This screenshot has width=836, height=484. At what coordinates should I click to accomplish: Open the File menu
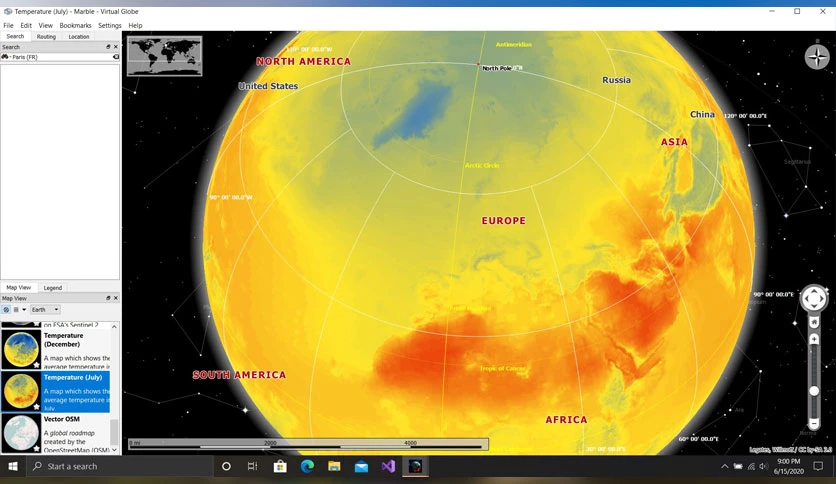(9, 25)
